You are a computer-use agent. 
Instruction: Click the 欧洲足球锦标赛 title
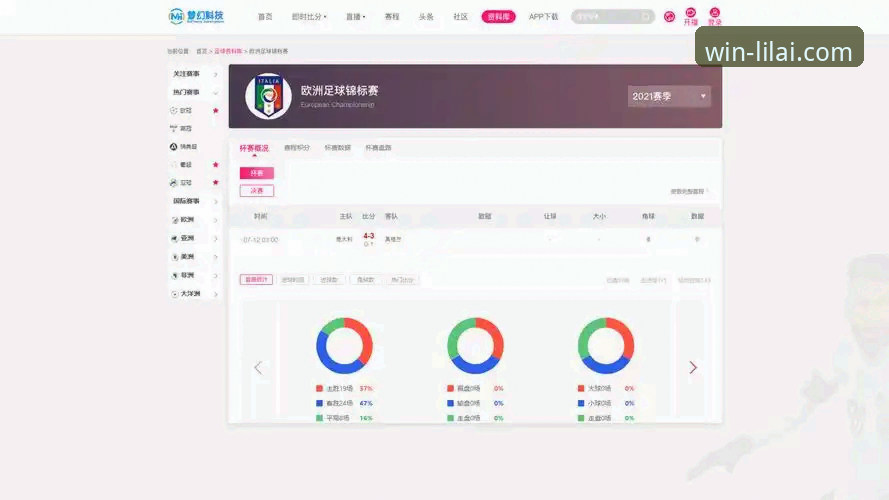(x=339, y=91)
